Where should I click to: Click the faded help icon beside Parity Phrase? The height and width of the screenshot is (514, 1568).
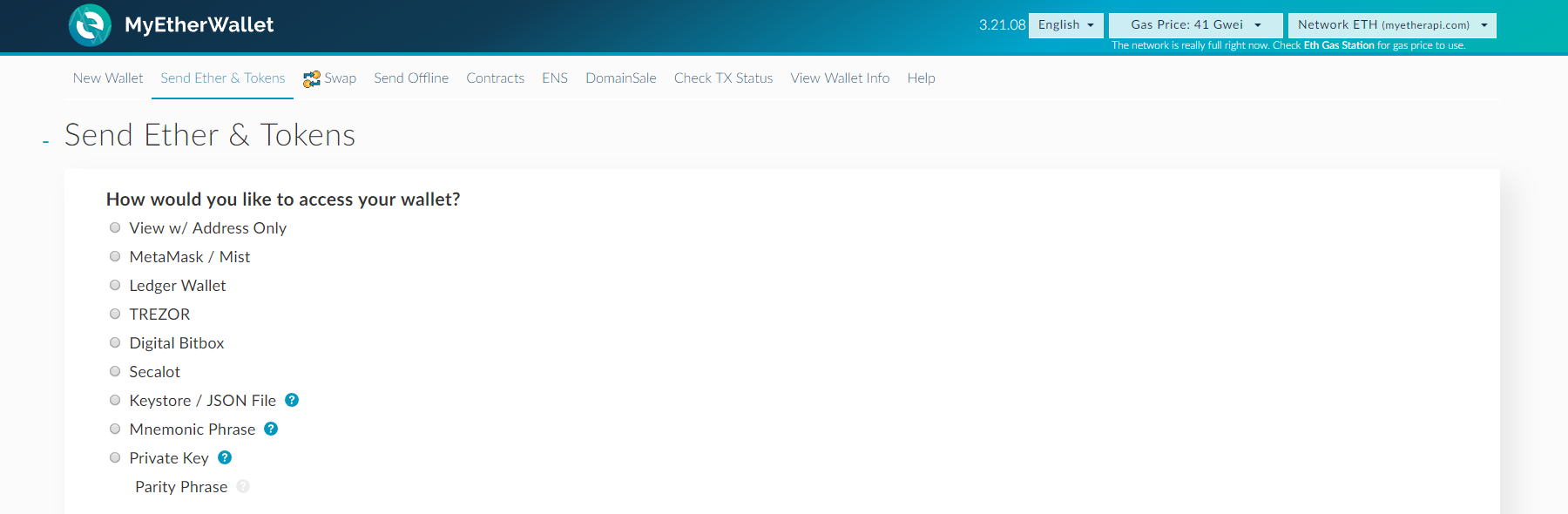point(243,486)
